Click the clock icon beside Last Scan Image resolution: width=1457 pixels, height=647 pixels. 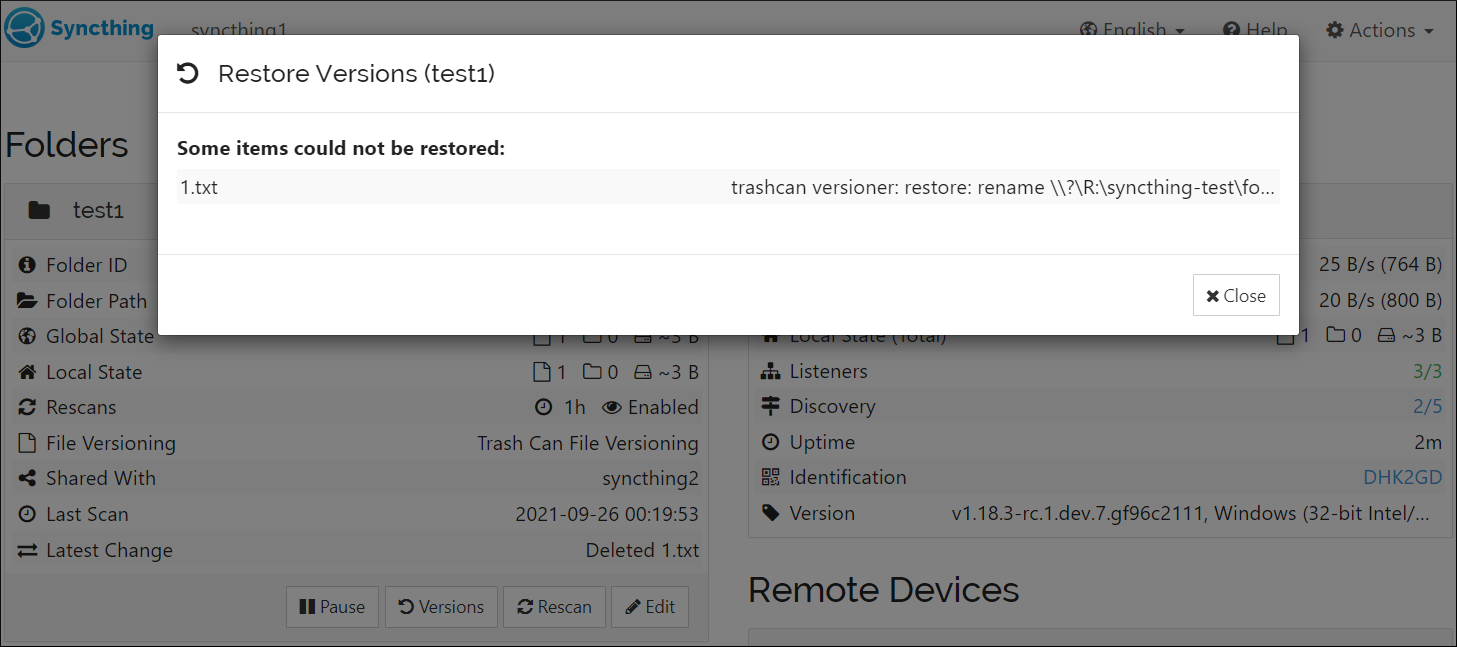[x=25, y=513]
